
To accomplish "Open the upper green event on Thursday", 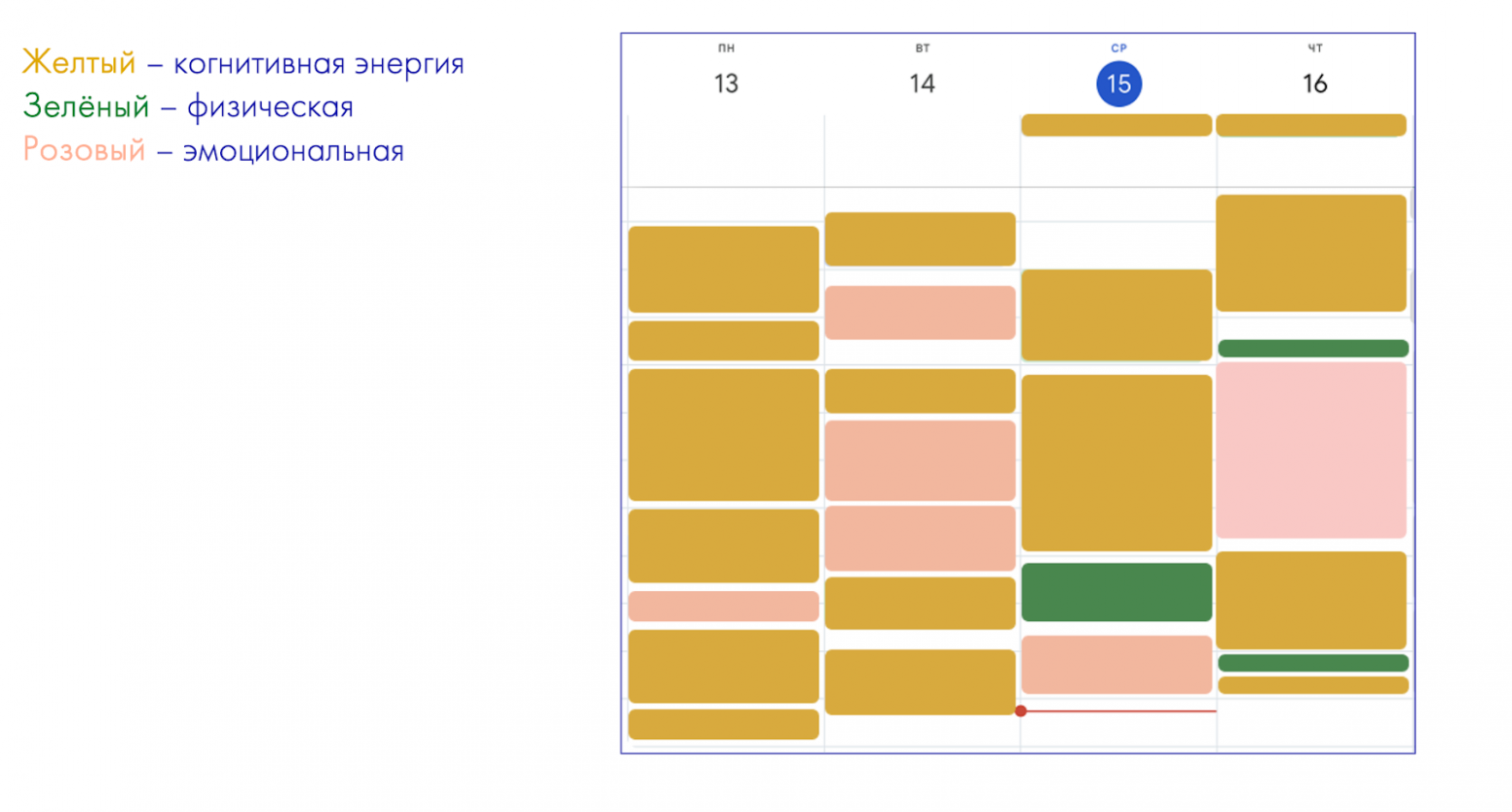I will (x=1312, y=349).
